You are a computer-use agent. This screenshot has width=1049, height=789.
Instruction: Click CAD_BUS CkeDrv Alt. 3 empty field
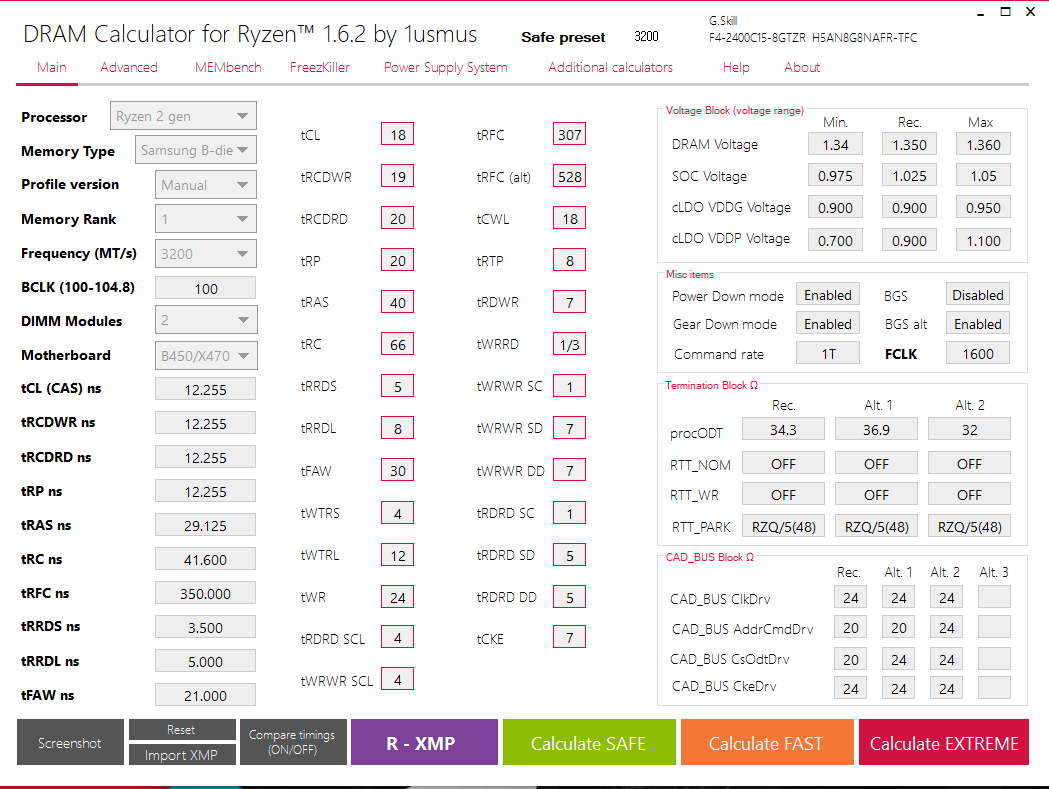point(993,687)
